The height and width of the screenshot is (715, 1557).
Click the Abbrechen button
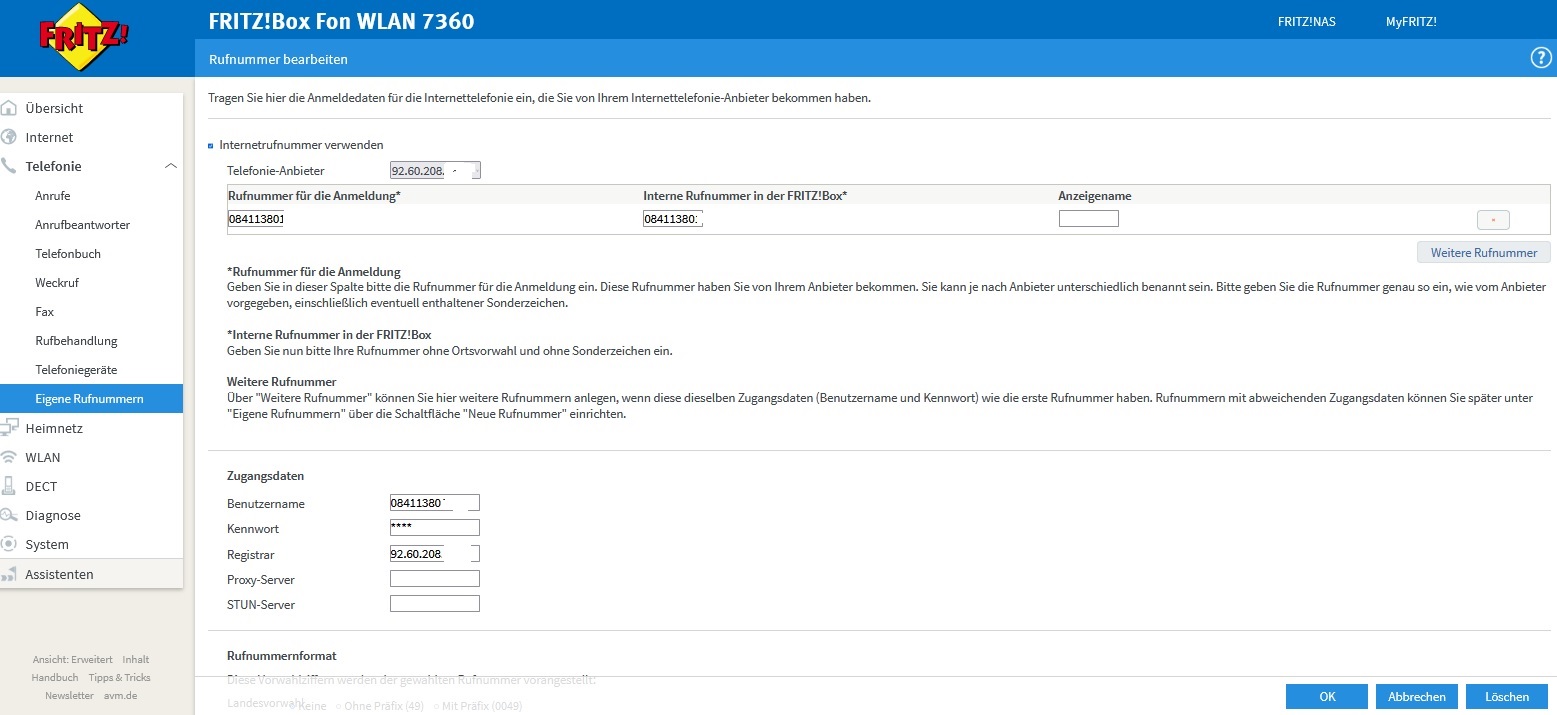(1417, 697)
